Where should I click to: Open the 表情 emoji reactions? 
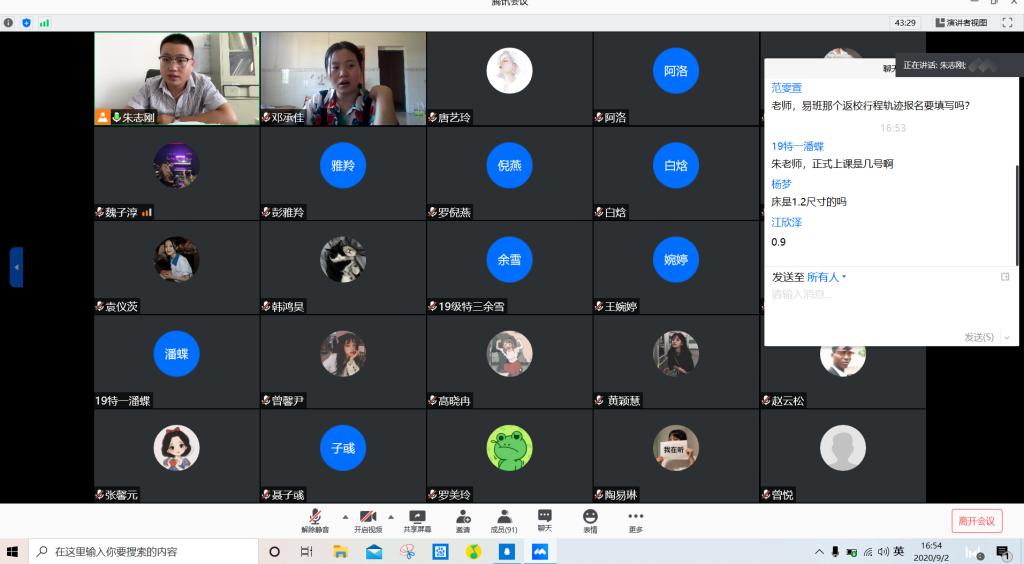pyautogui.click(x=590, y=520)
